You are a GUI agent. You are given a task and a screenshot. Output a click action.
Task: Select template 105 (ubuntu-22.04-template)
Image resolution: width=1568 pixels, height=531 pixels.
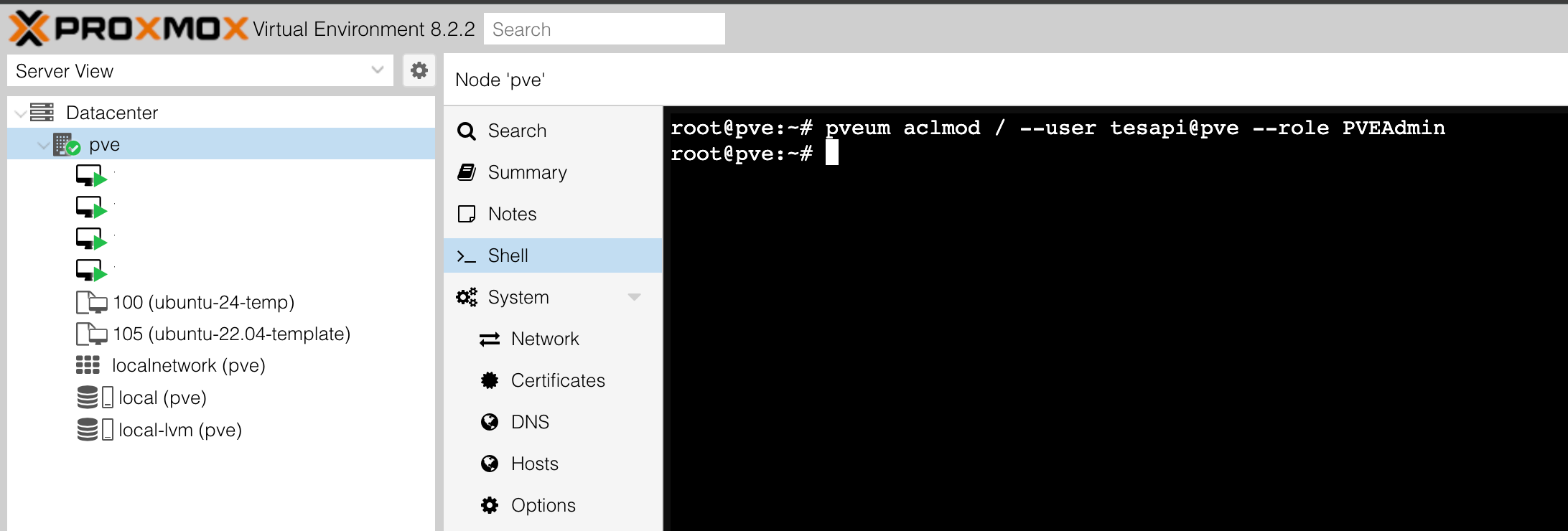point(231,334)
